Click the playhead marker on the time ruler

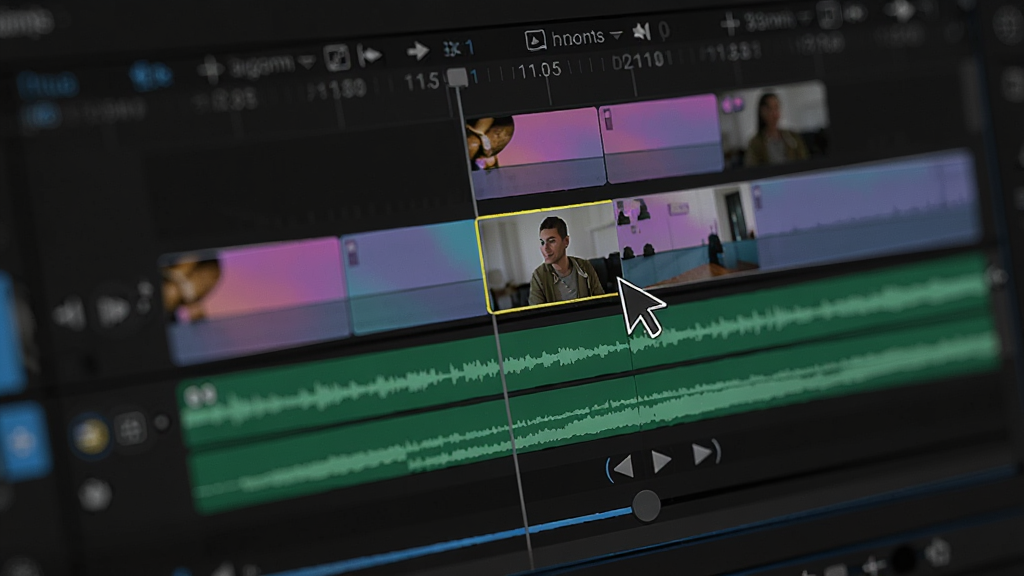(457, 78)
